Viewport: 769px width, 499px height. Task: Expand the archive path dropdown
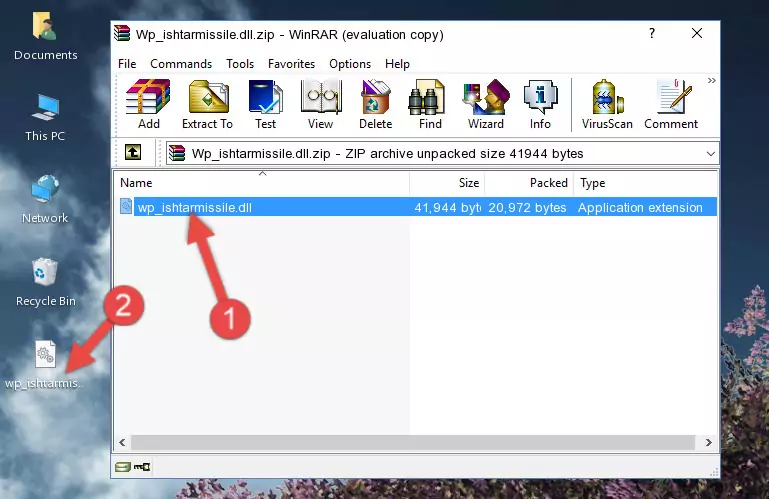710,154
